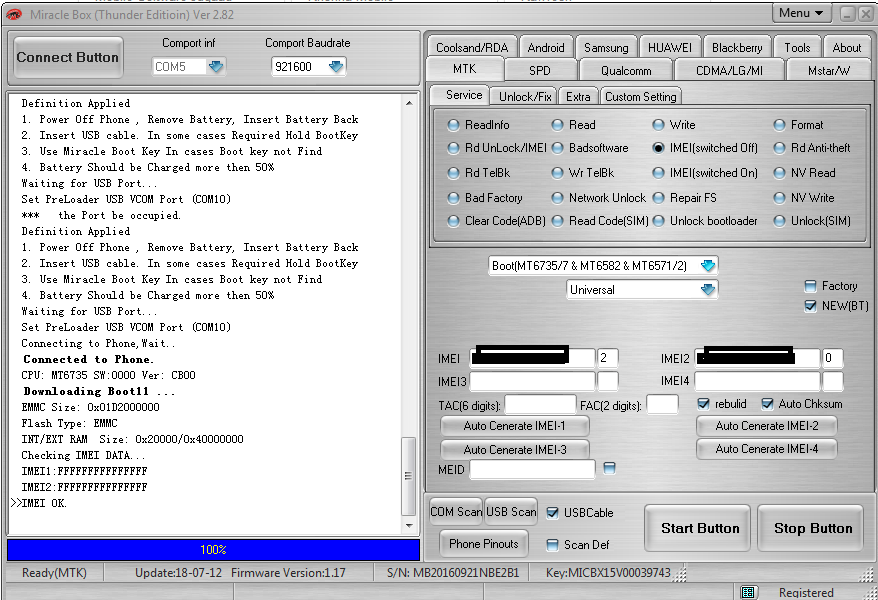Choose Unlock bootloader radio option
Screen dimensions: 878x600
click(658, 221)
